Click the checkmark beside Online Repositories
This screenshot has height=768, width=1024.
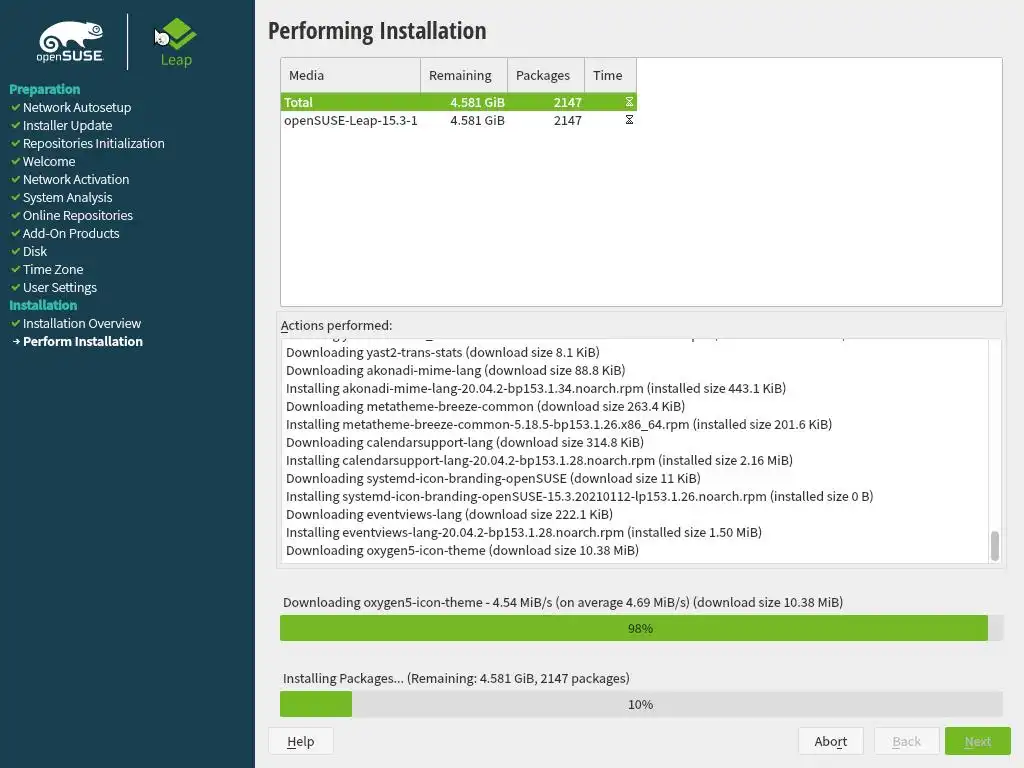pyautogui.click(x=16, y=215)
